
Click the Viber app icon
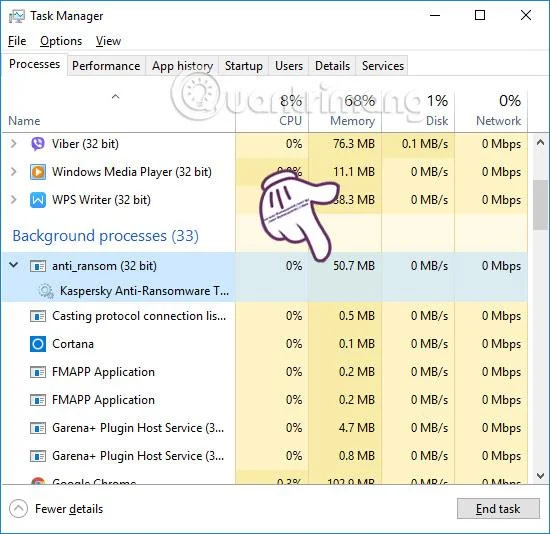pyautogui.click(x=38, y=144)
